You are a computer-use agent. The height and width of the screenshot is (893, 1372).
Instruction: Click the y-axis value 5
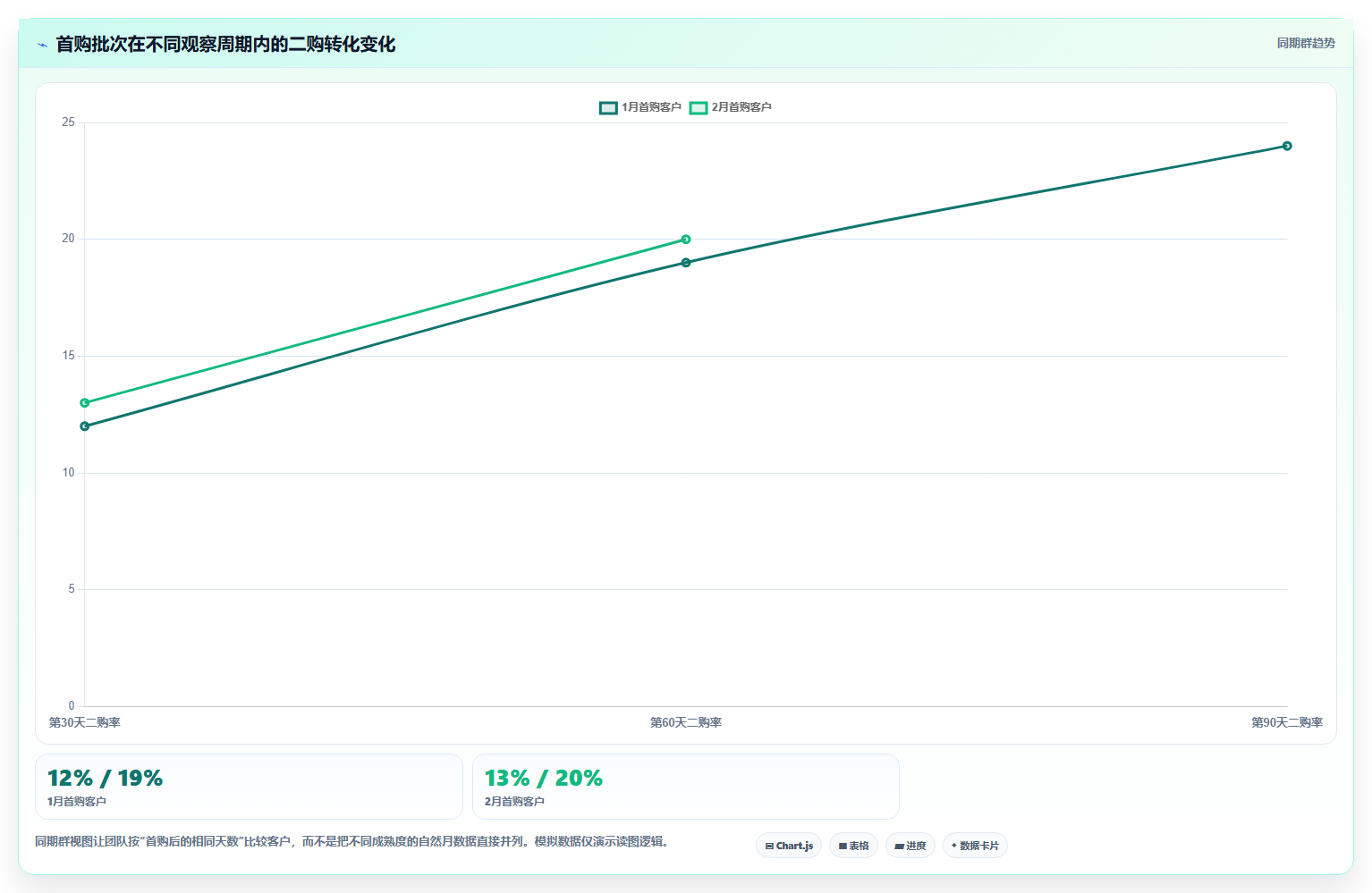coord(72,589)
